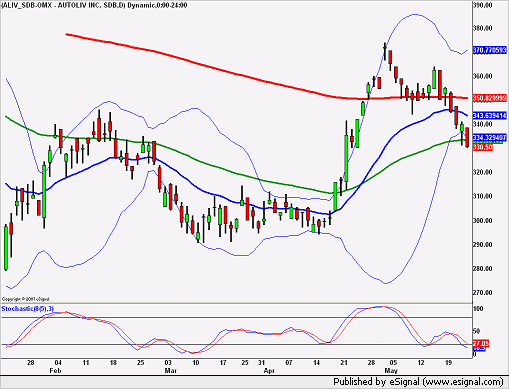Click the red 330.50 last price label
509x389 pixels.
[x=483, y=147]
